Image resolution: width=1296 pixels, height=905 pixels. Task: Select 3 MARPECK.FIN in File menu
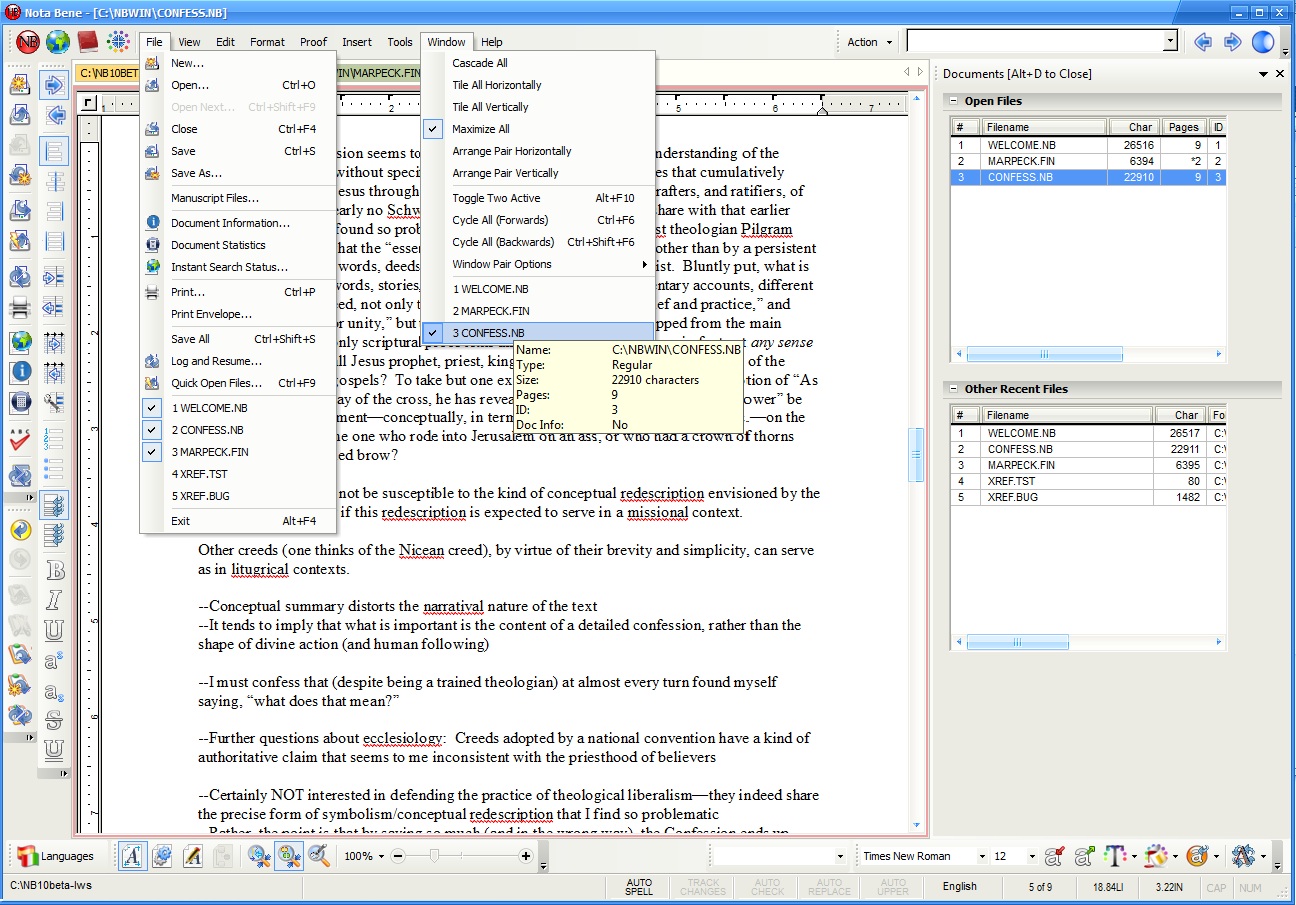coord(238,452)
